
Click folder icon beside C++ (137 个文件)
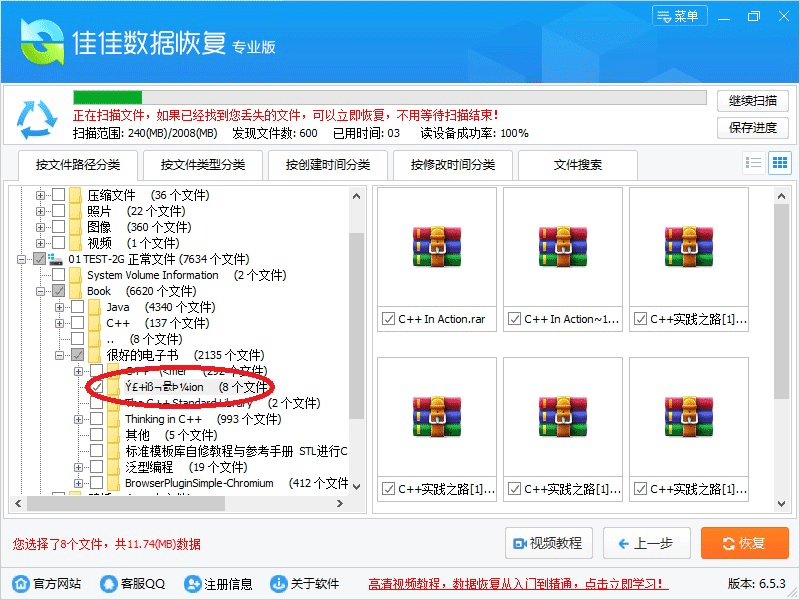[94, 323]
